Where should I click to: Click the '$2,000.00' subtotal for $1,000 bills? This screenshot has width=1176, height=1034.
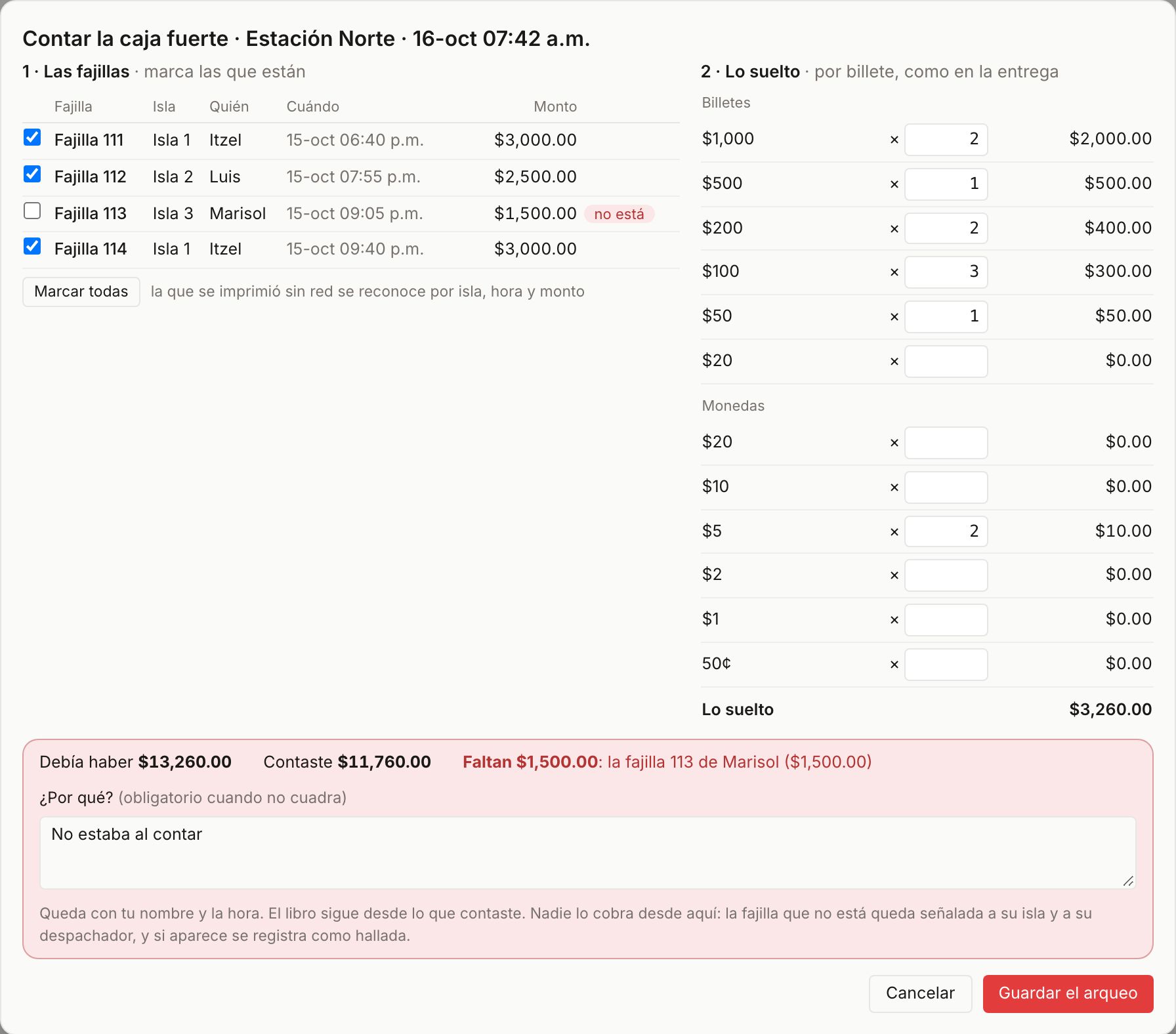coord(1110,138)
